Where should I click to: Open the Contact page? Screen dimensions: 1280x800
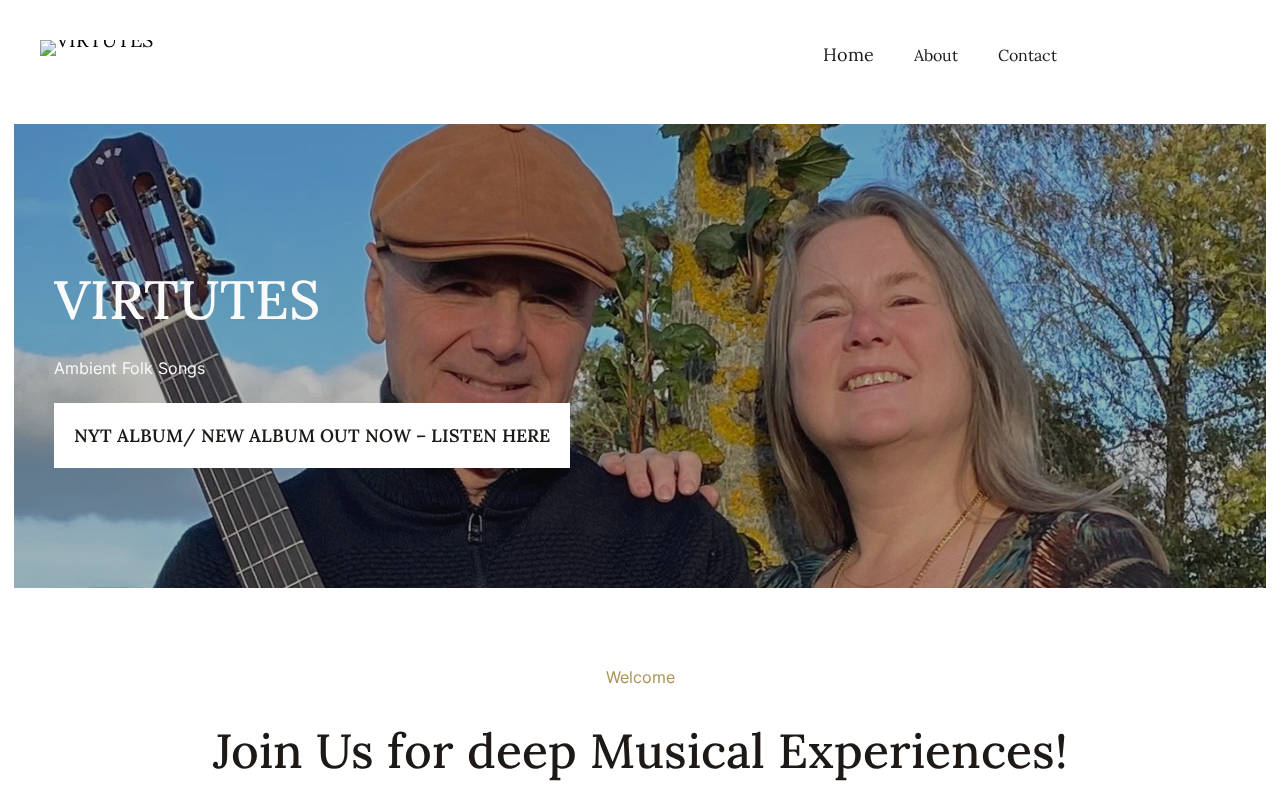[x=1027, y=56]
